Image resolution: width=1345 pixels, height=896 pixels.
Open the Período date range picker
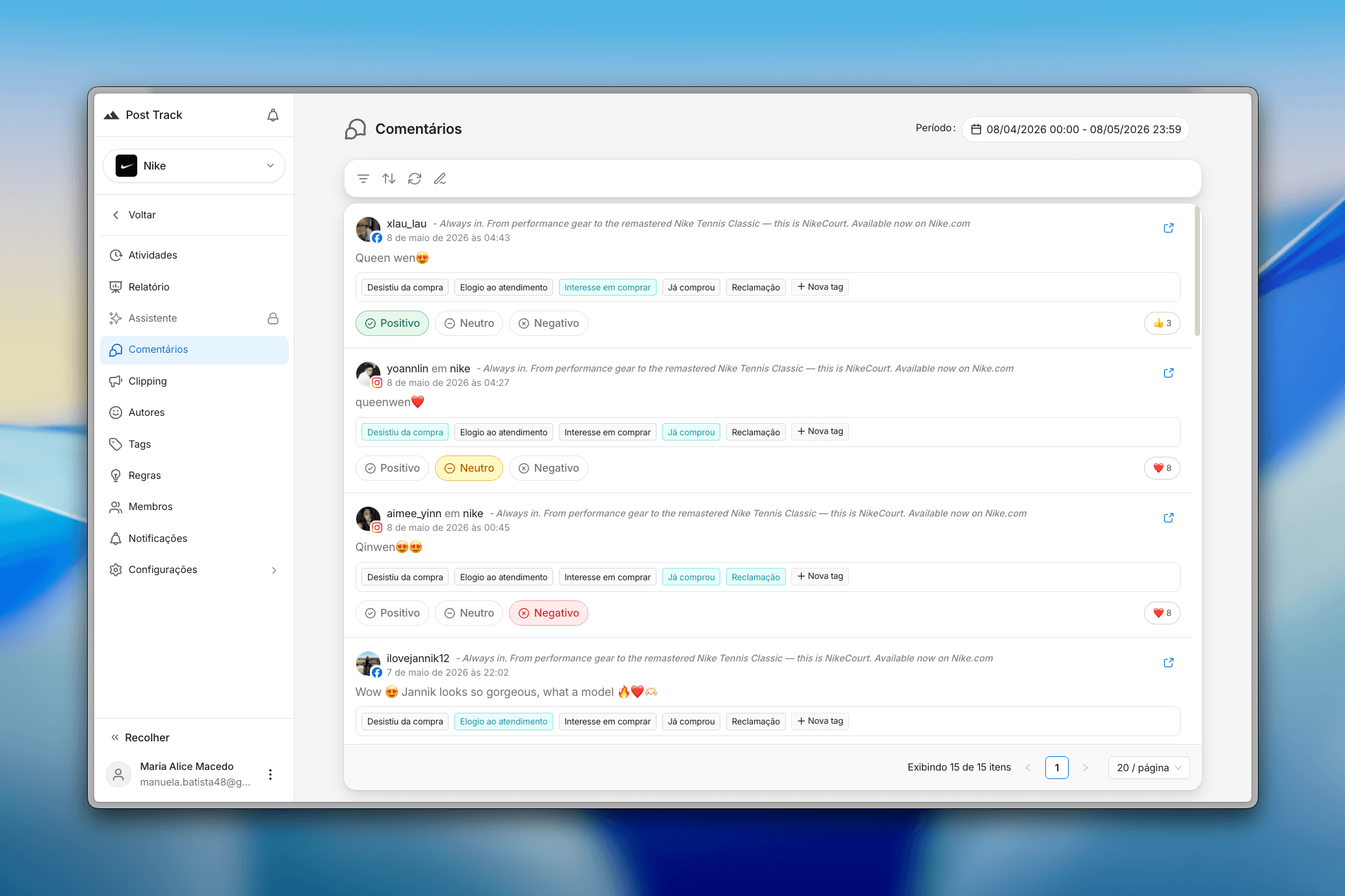(1076, 129)
